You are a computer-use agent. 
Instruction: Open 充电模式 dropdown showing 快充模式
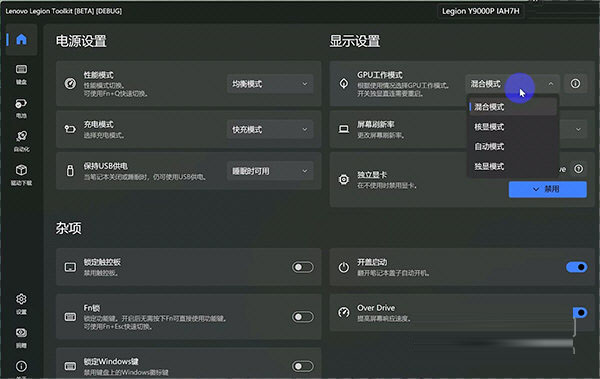tap(270, 129)
